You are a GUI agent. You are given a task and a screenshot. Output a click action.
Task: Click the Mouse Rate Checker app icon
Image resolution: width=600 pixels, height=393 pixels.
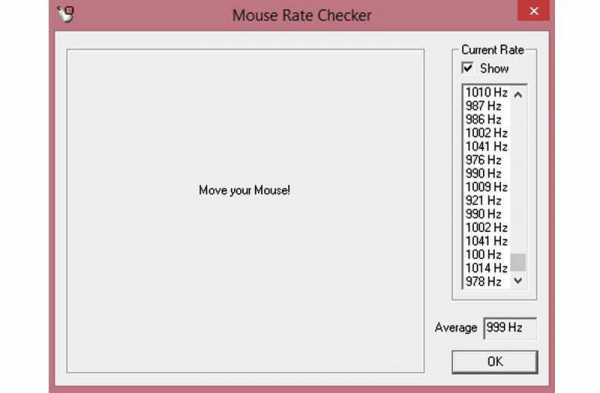click(x=65, y=14)
